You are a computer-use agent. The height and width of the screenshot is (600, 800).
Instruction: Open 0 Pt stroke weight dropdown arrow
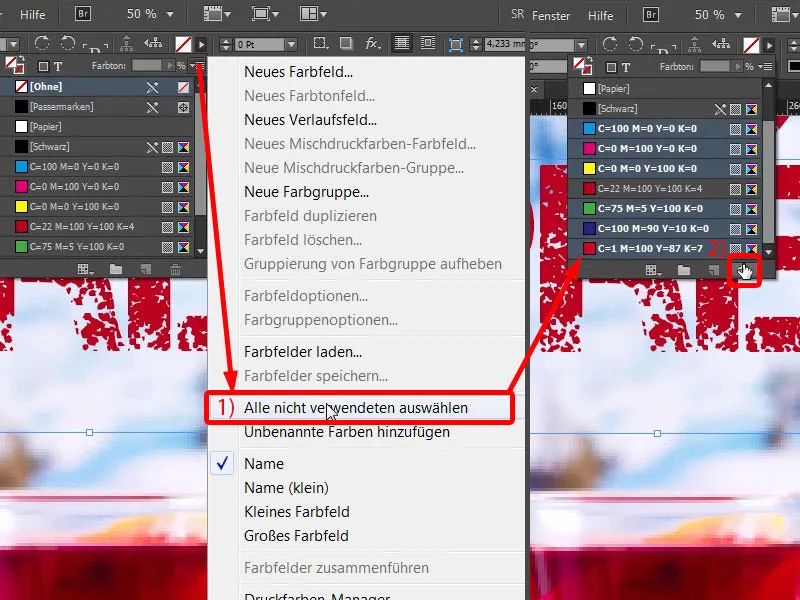click(x=291, y=45)
